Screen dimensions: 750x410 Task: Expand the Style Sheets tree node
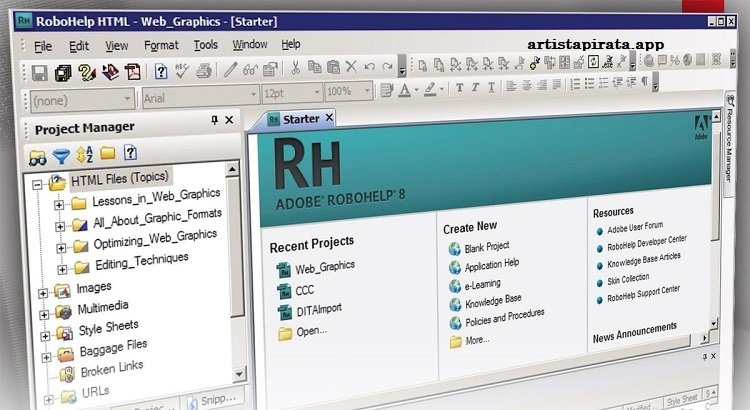[x=45, y=336]
